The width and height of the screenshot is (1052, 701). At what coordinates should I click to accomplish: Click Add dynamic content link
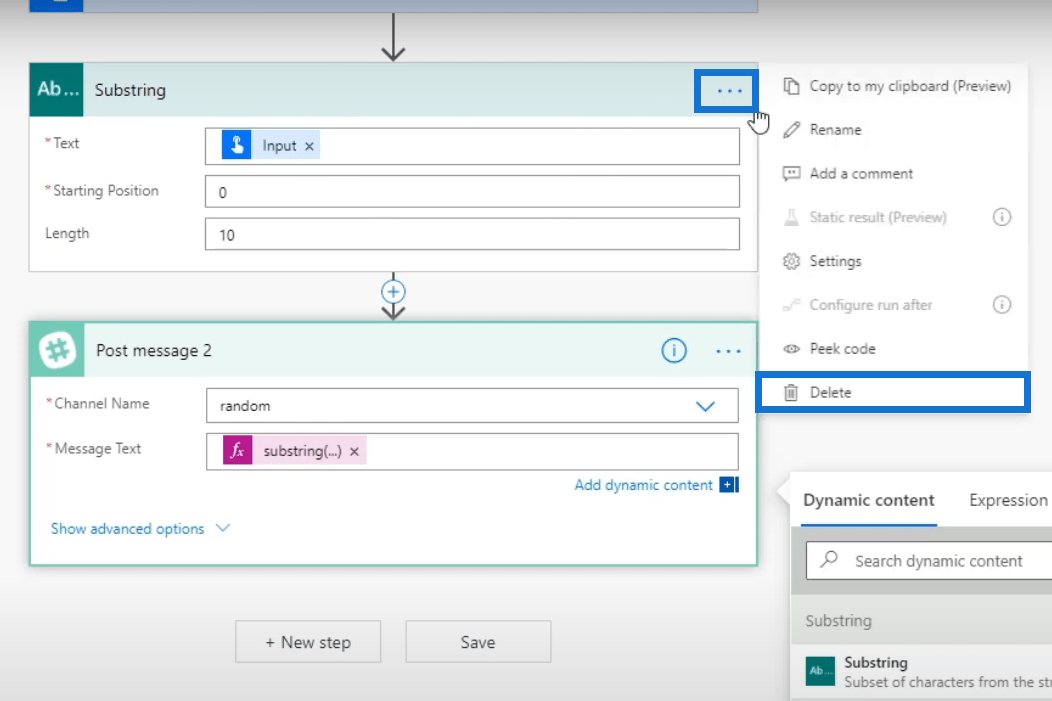coord(643,485)
